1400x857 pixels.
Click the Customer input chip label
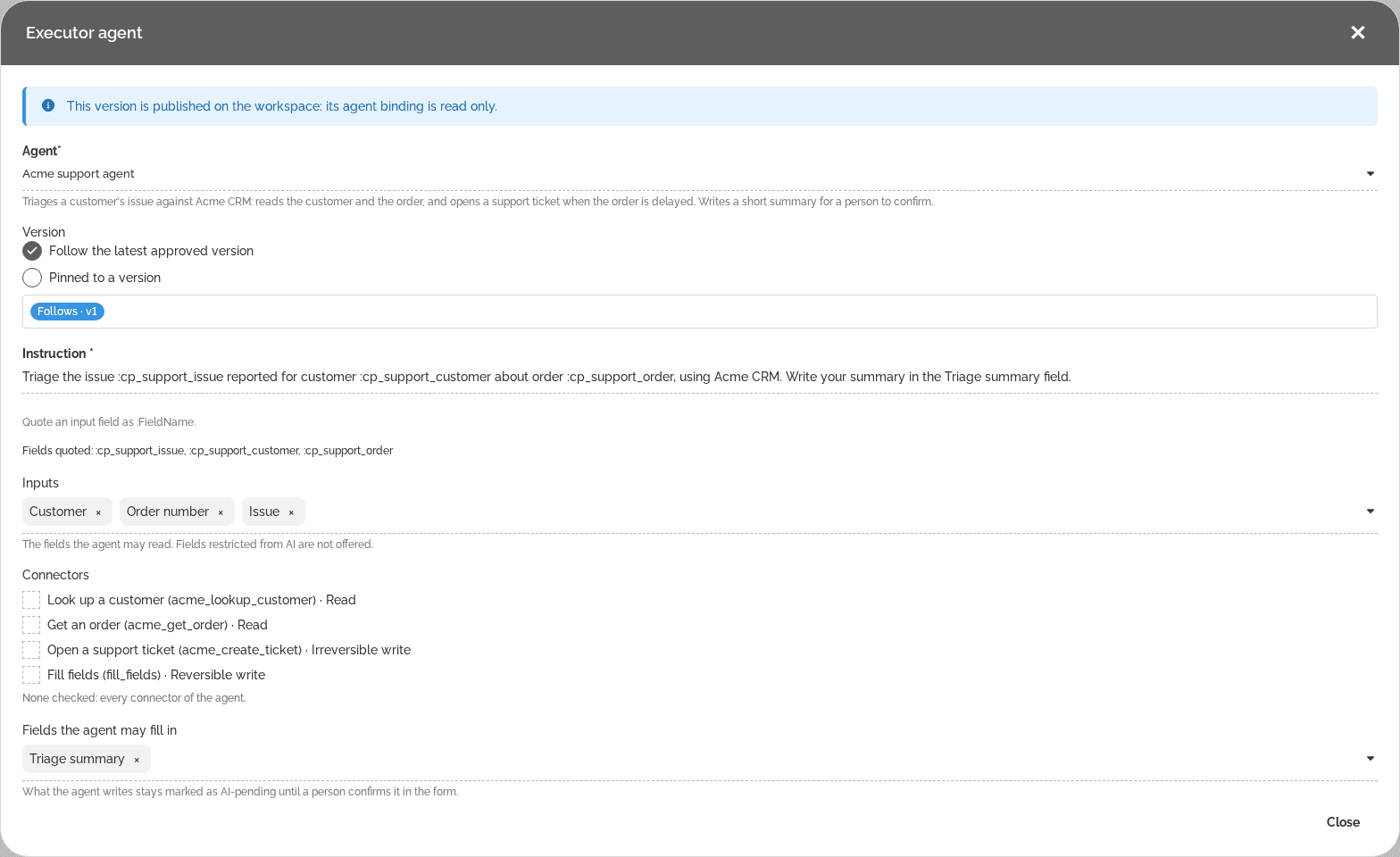[x=58, y=512]
